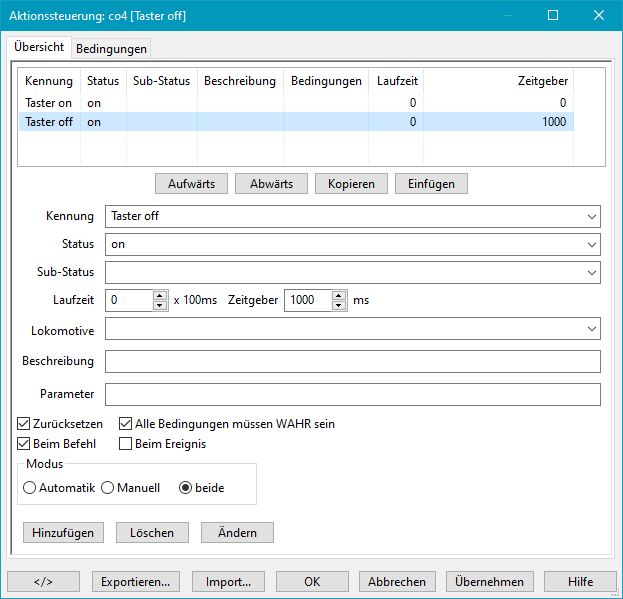The image size is (623, 599).
Task: Expand the Status dropdown
Action: click(x=592, y=244)
